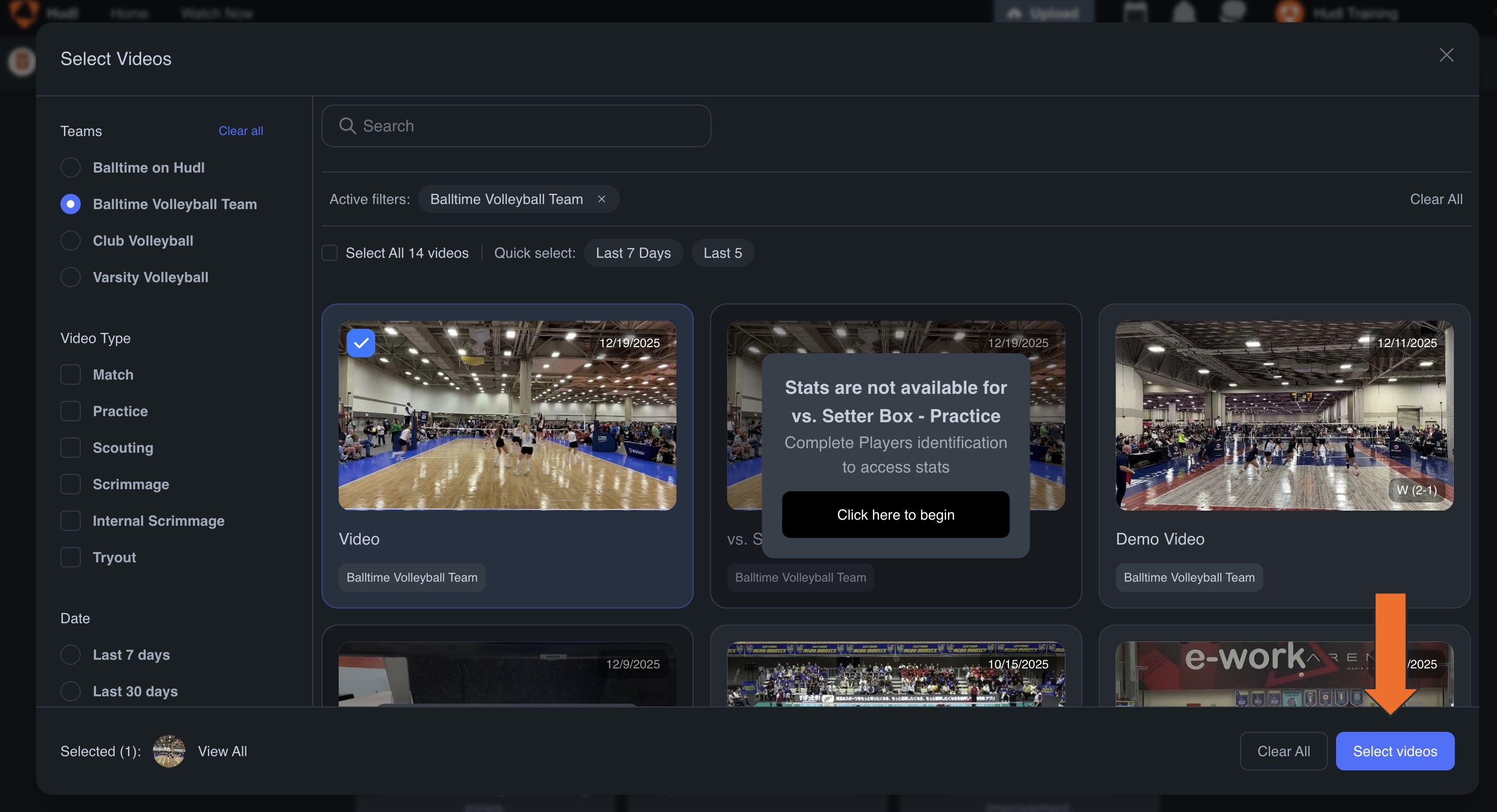
Task: Enable the Tryout video type checkbox
Action: pyautogui.click(x=70, y=558)
